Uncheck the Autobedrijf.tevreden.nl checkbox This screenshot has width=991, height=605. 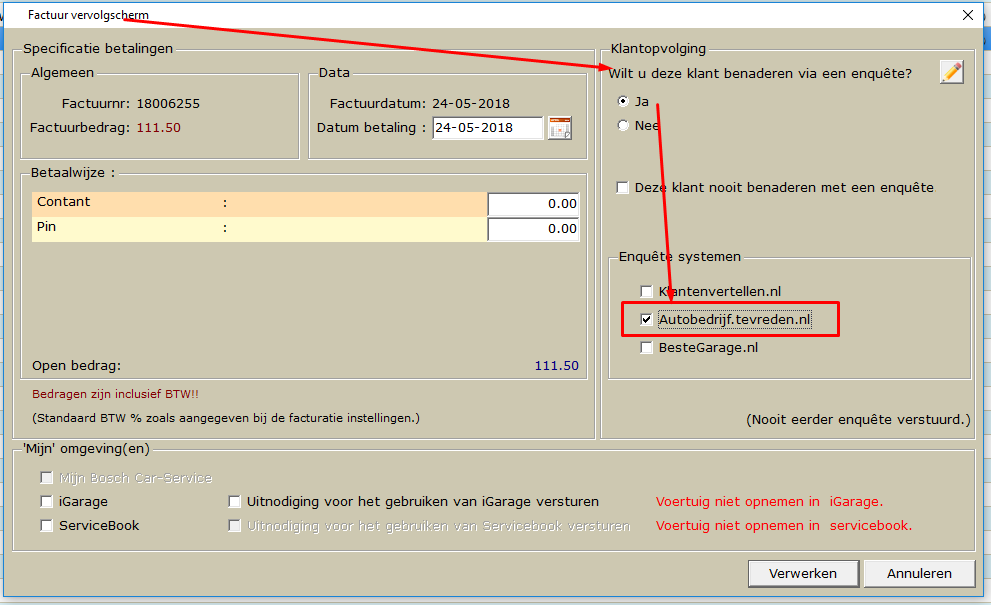(647, 320)
